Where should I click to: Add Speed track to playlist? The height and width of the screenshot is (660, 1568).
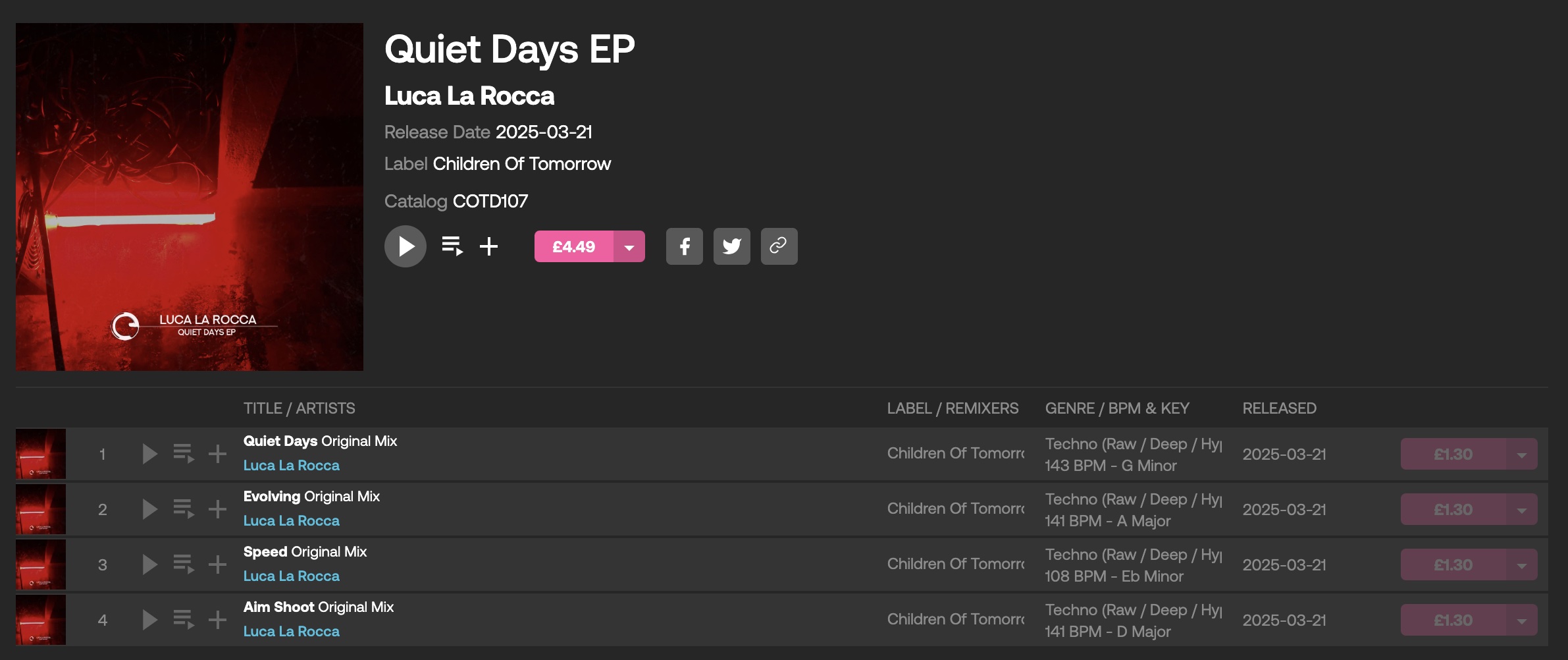coord(217,564)
